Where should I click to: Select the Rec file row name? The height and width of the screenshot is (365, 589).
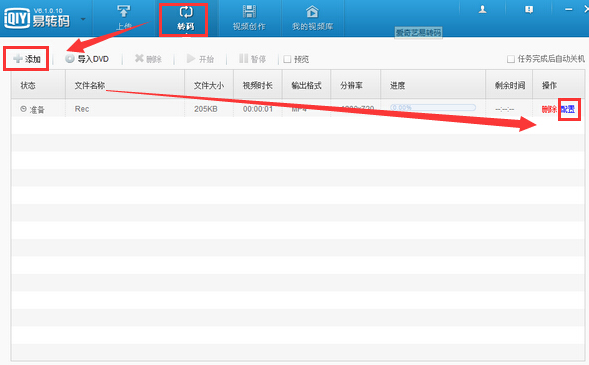pos(82,109)
